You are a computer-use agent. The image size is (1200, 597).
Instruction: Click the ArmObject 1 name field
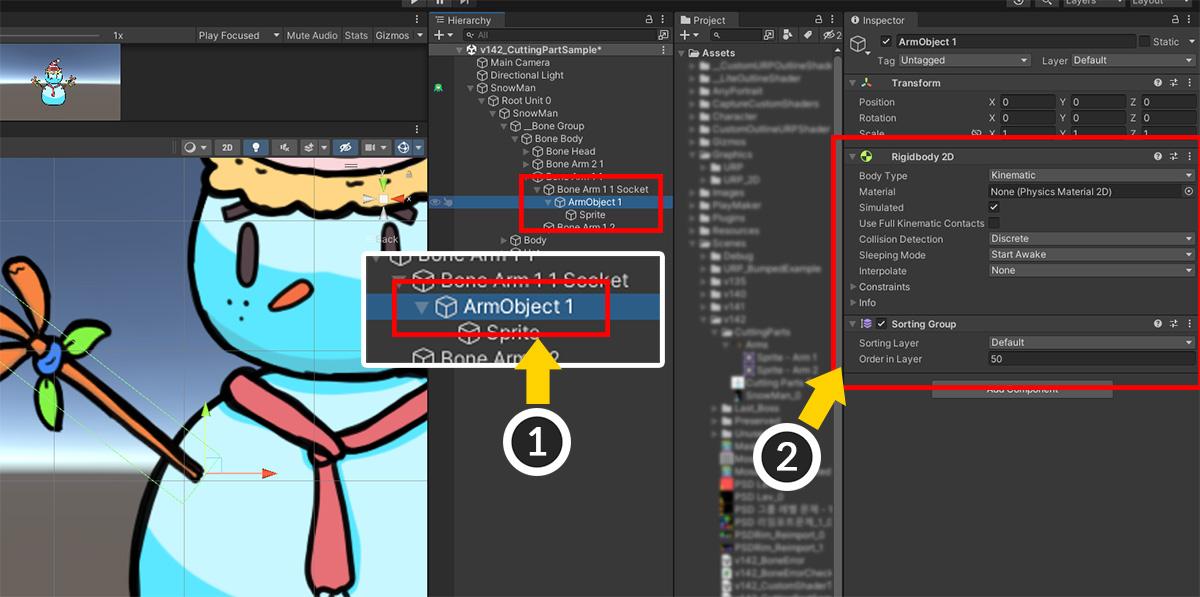(x=1015, y=42)
